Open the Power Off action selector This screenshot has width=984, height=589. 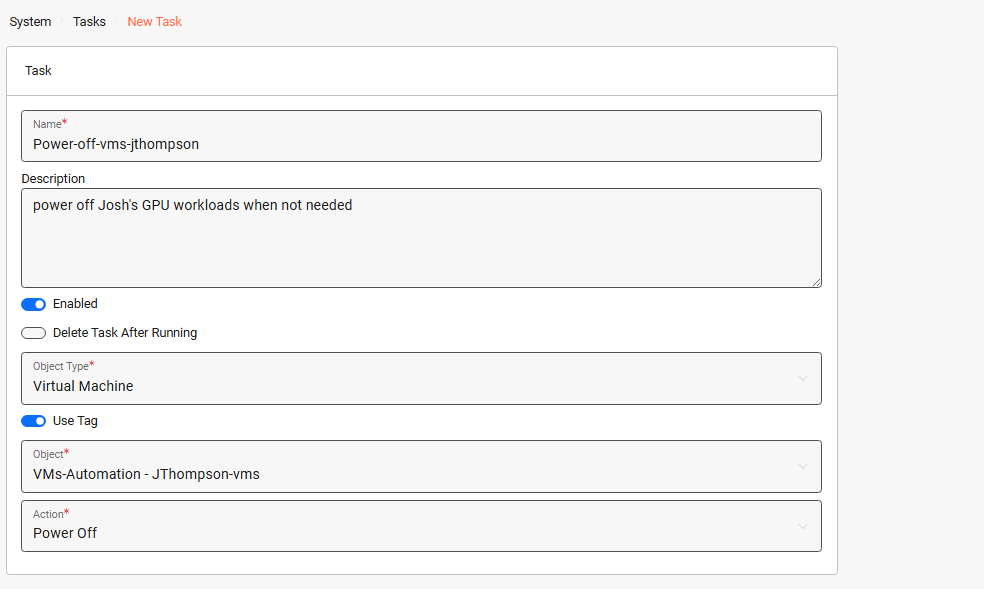(x=400, y=532)
